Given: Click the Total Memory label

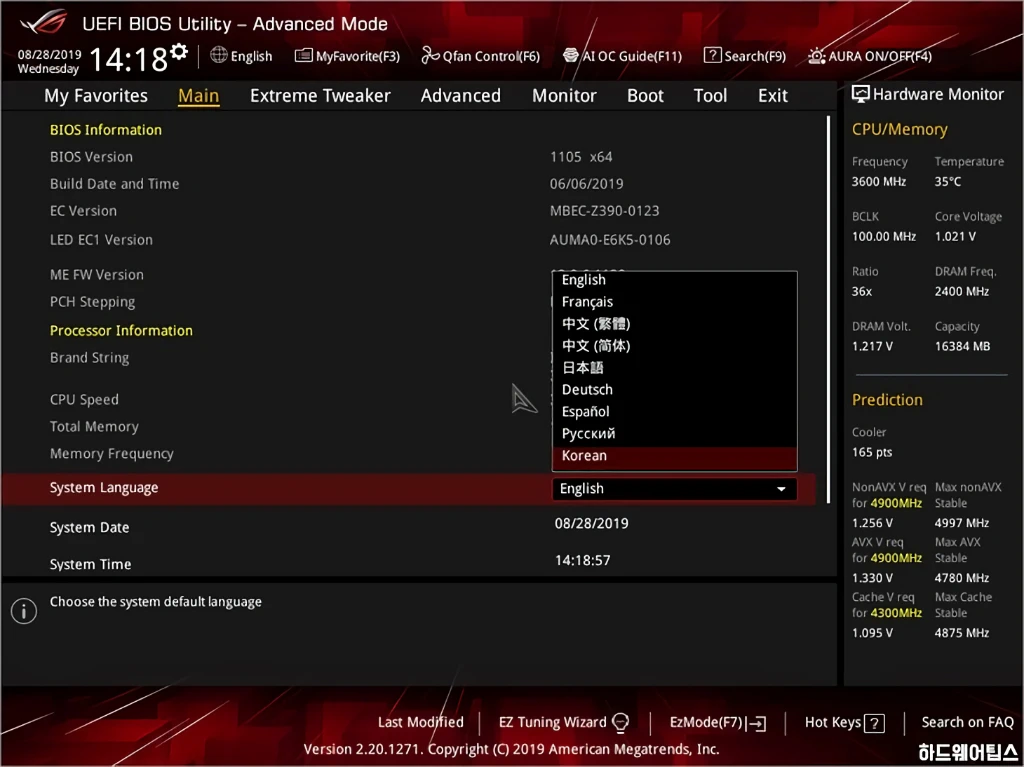Looking at the screenshot, I should (94, 427).
